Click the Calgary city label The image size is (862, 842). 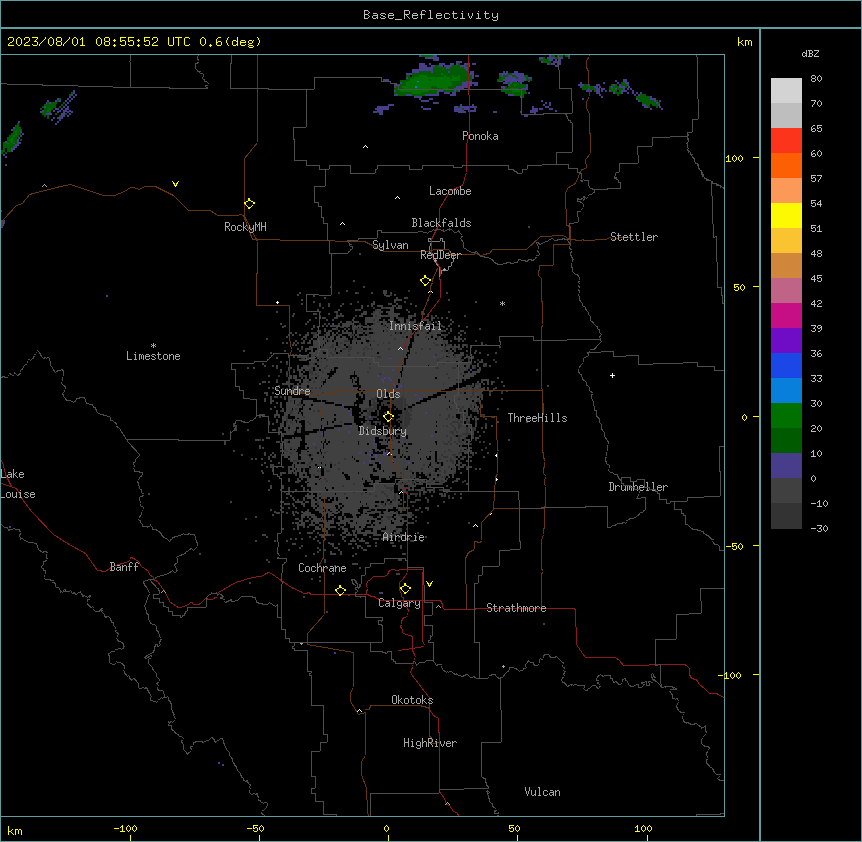(399, 603)
